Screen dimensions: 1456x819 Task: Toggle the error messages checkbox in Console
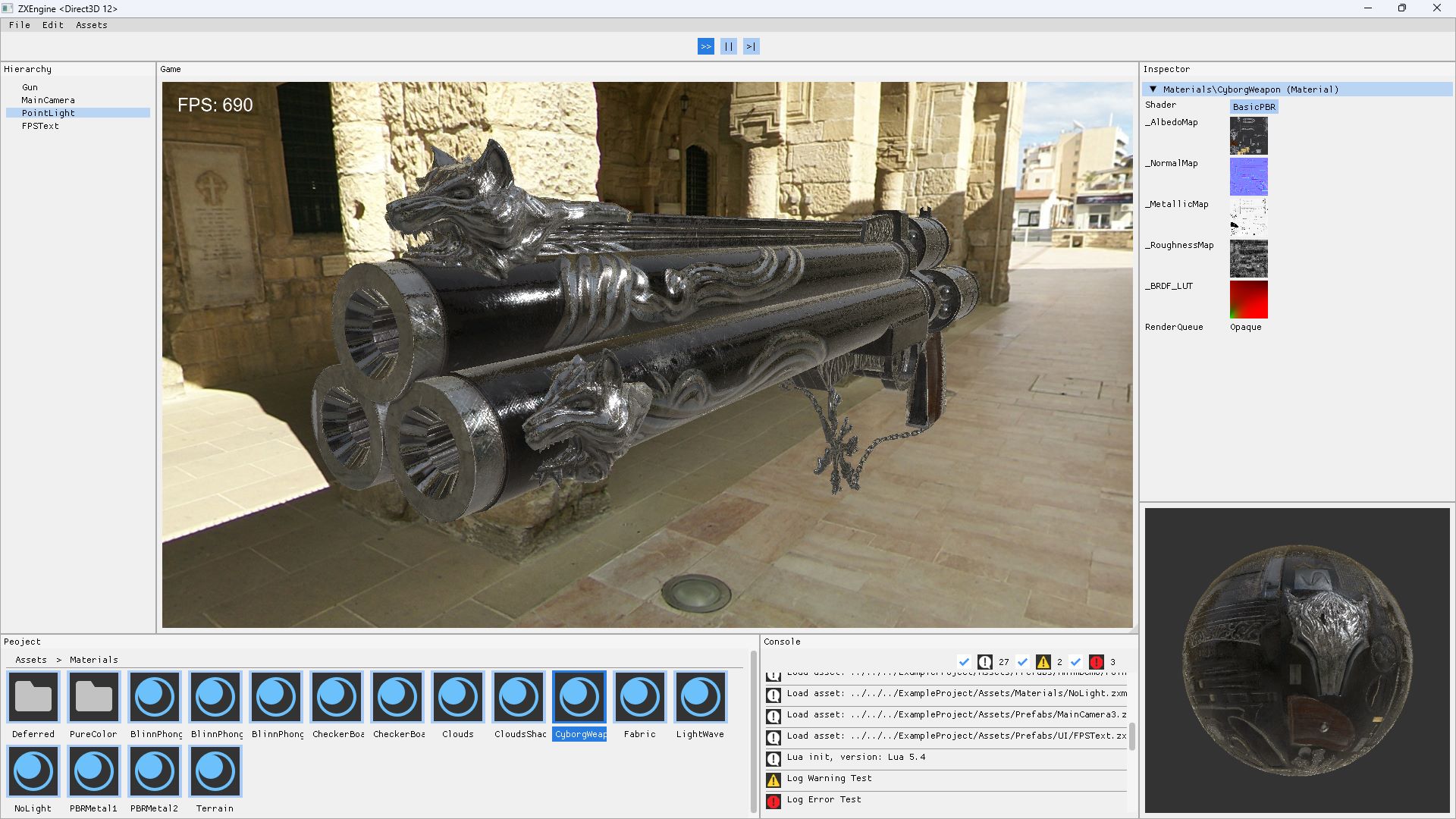[x=1075, y=662]
